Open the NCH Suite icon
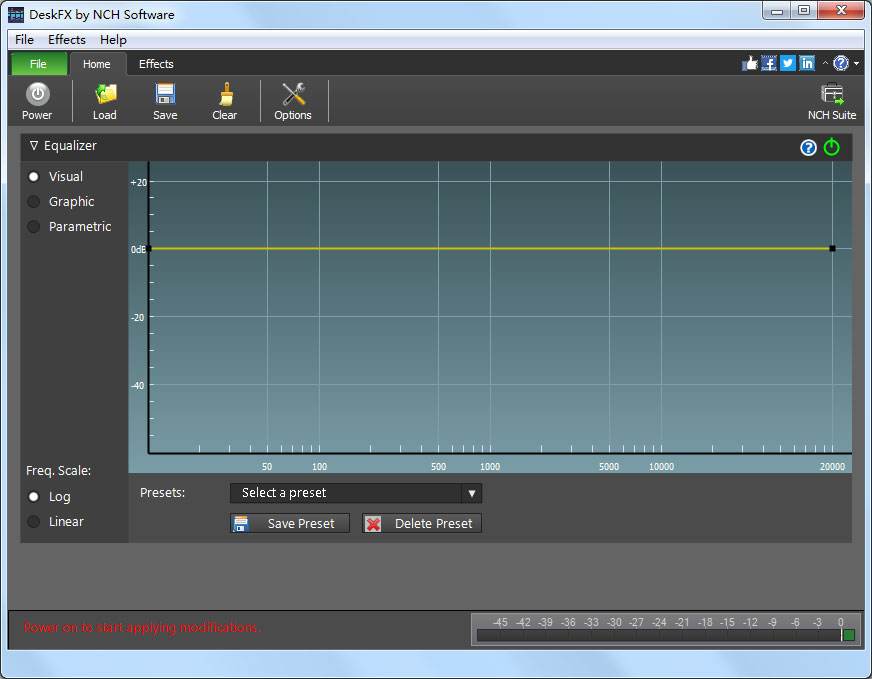Viewport: 872px width, 679px height. [x=832, y=101]
